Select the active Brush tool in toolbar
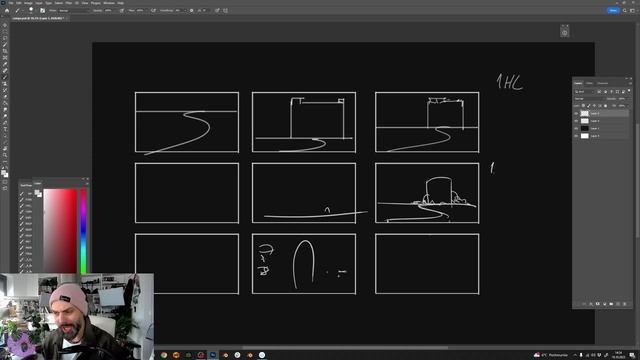The image size is (640, 360). point(5,77)
